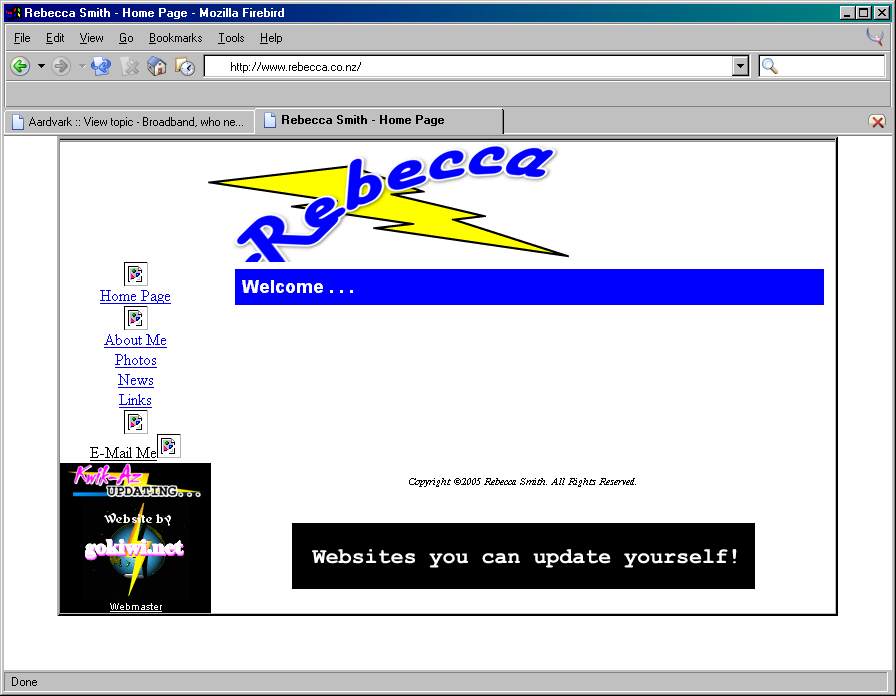
Task: Click broken image icon above Home Page link
Action: point(135,274)
